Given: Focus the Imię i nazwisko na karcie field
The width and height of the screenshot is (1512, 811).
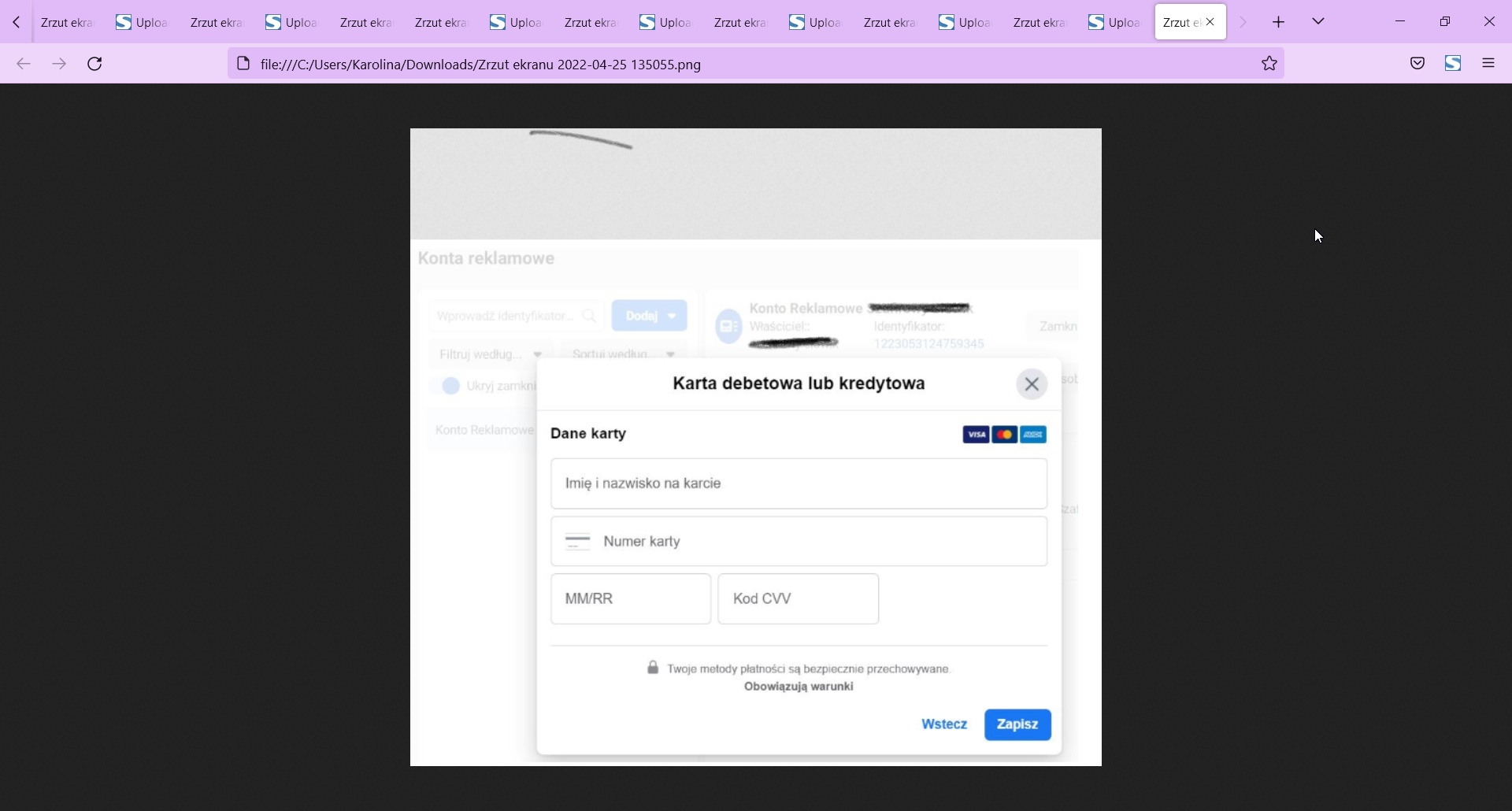Looking at the screenshot, I should tap(799, 483).
